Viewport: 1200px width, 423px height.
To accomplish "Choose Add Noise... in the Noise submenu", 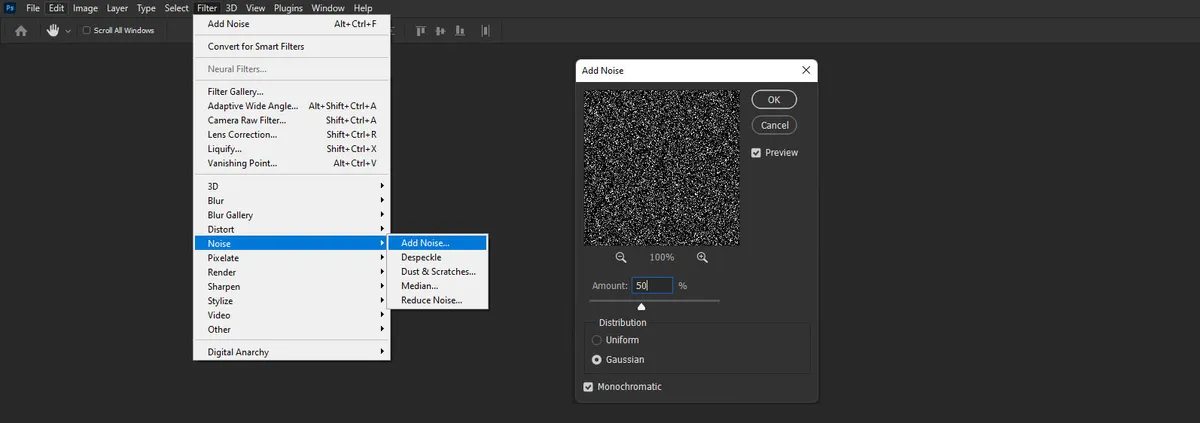I will [437, 243].
